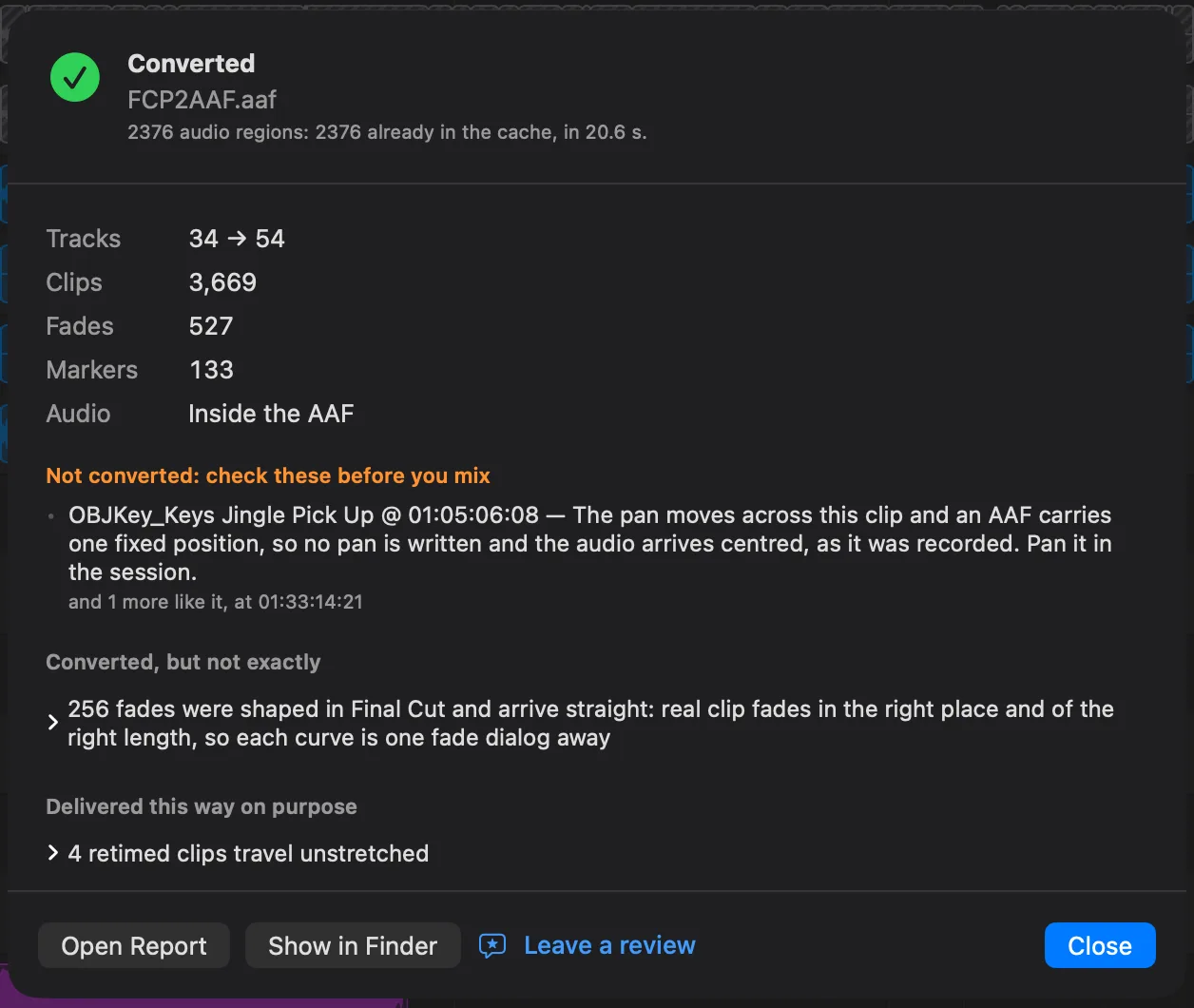The width and height of the screenshot is (1194, 1008).
Task: Open the conversion report
Action: 134,945
